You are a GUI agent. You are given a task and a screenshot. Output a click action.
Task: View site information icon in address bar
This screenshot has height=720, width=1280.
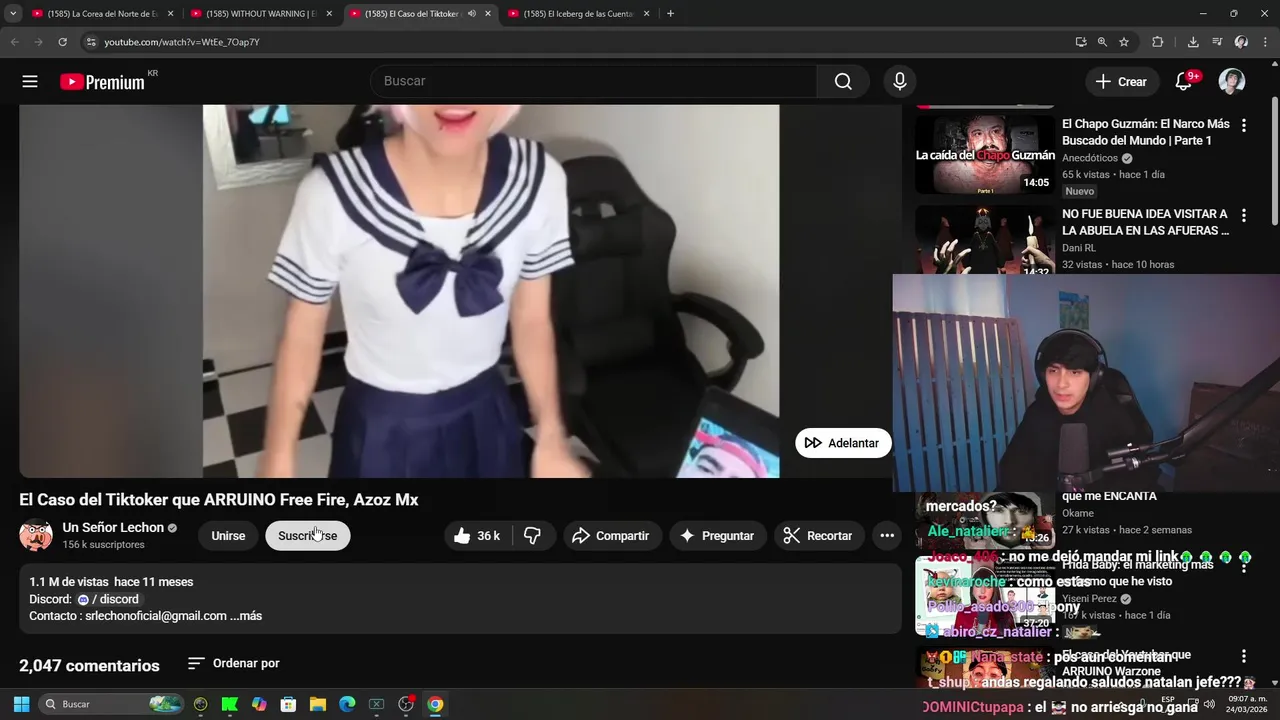coord(91,42)
